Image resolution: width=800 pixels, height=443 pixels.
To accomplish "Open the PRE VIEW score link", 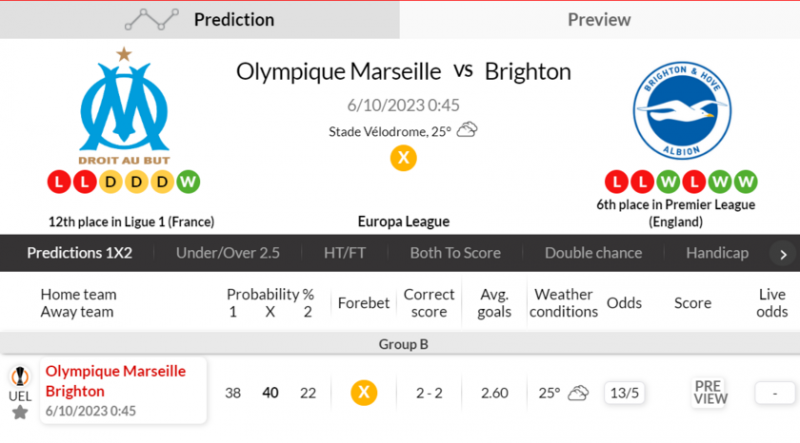I will pos(710,392).
